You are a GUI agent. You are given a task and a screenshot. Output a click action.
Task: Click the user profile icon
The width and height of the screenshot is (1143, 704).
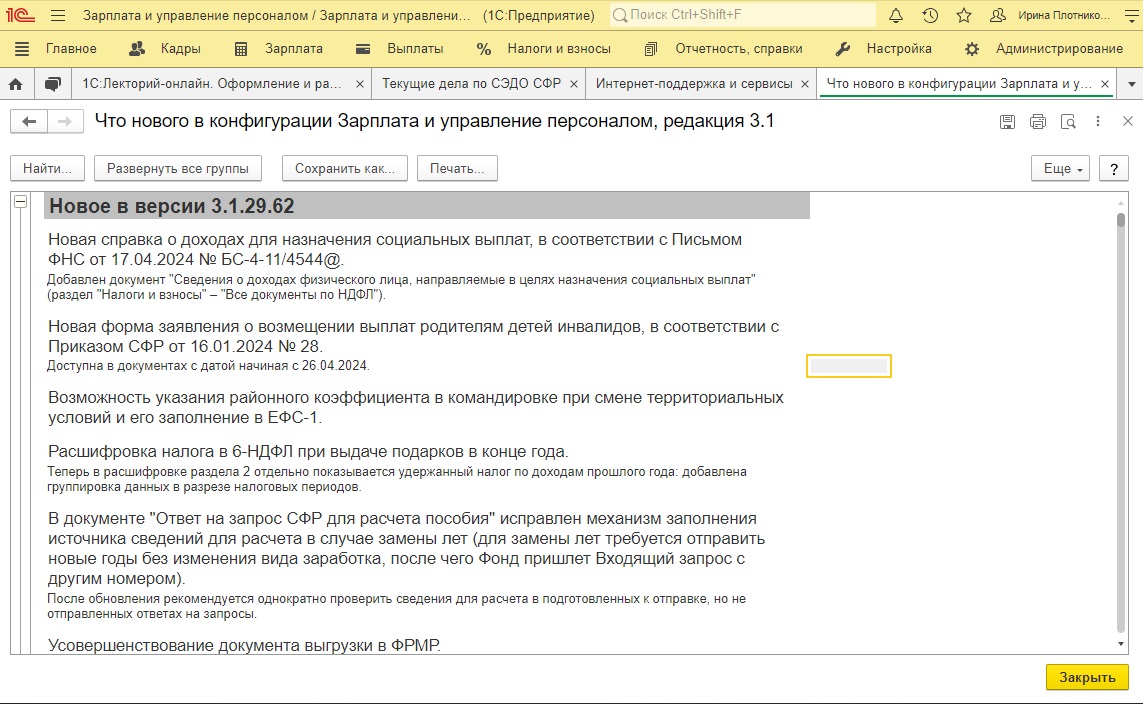(998, 15)
